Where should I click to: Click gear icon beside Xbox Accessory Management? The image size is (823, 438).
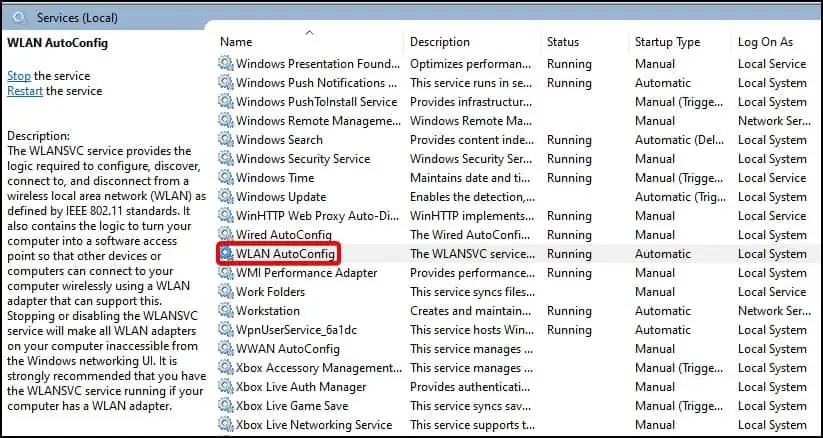(x=226, y=368)
